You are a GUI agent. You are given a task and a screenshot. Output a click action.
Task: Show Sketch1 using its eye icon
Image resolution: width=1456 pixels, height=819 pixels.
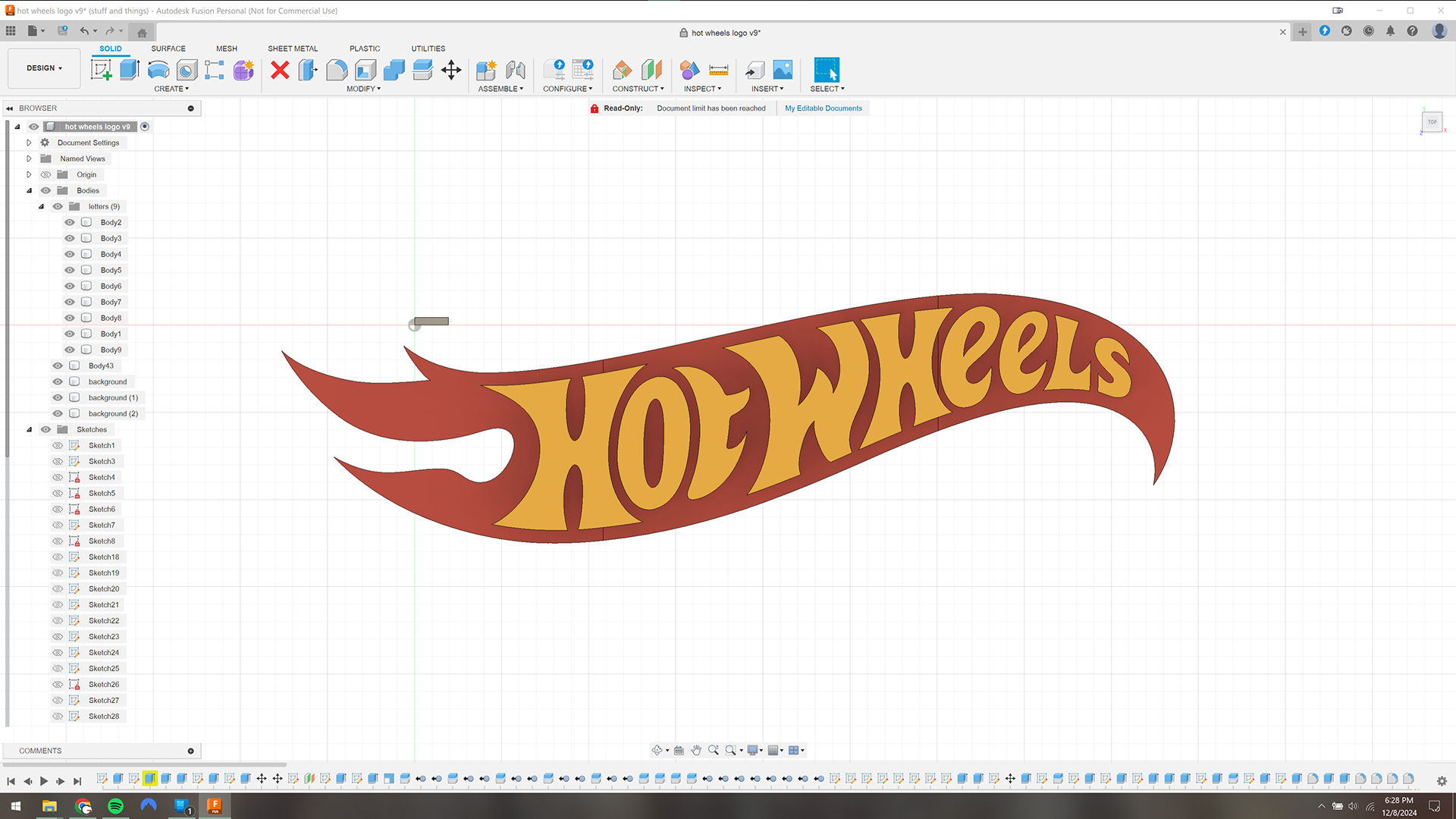(x=58, y=445)
